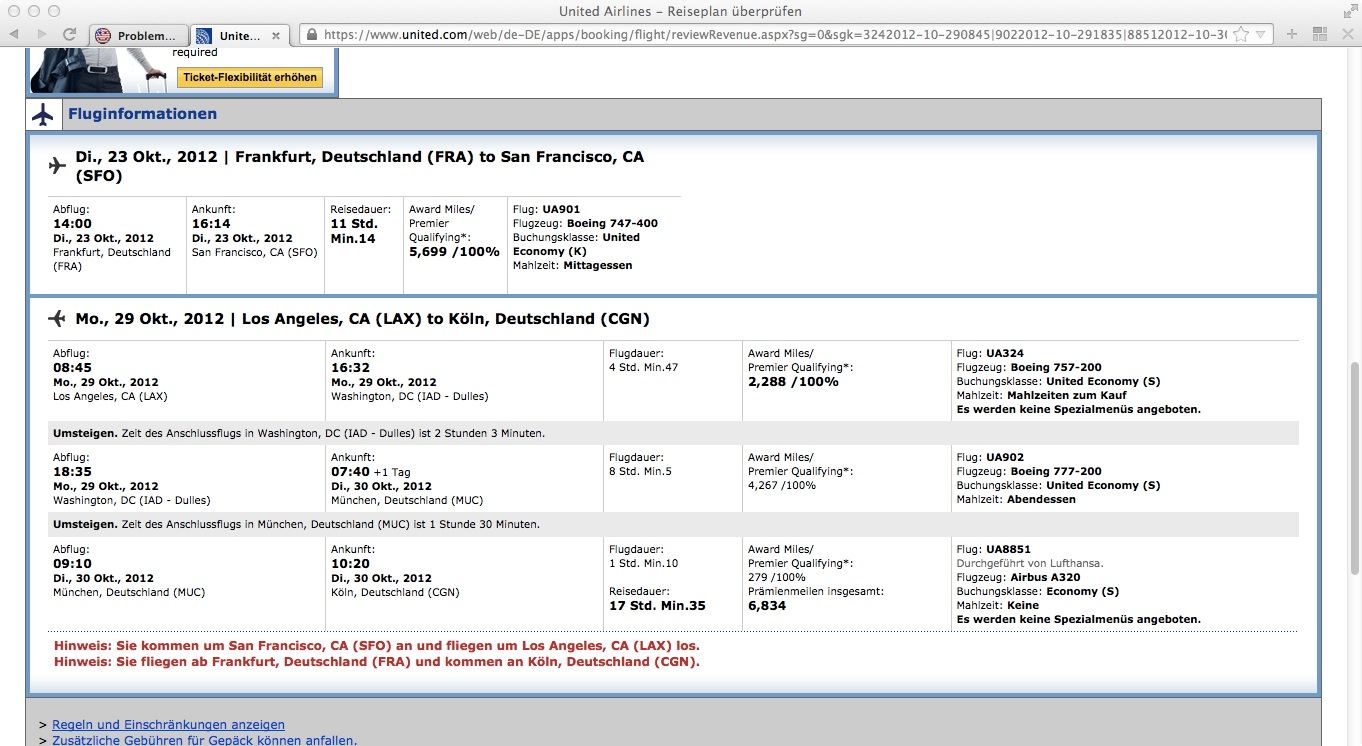Close the United Airlines tab

(276, 36)
